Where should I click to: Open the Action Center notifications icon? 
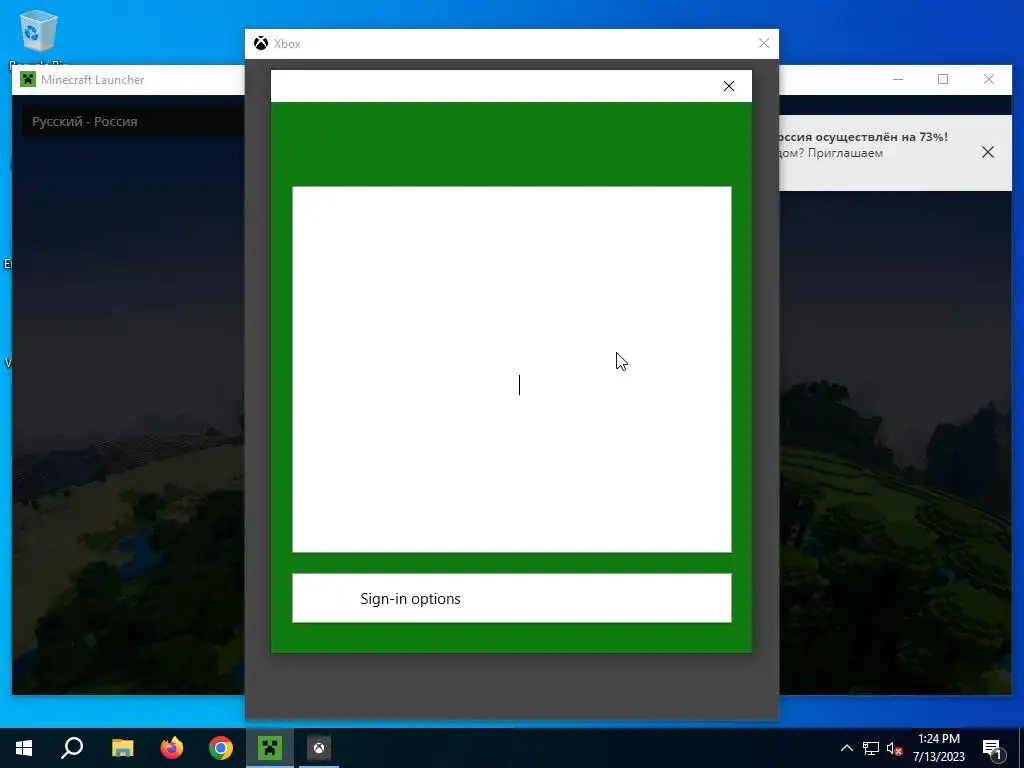pyautogui.click(x=992, y=748)
